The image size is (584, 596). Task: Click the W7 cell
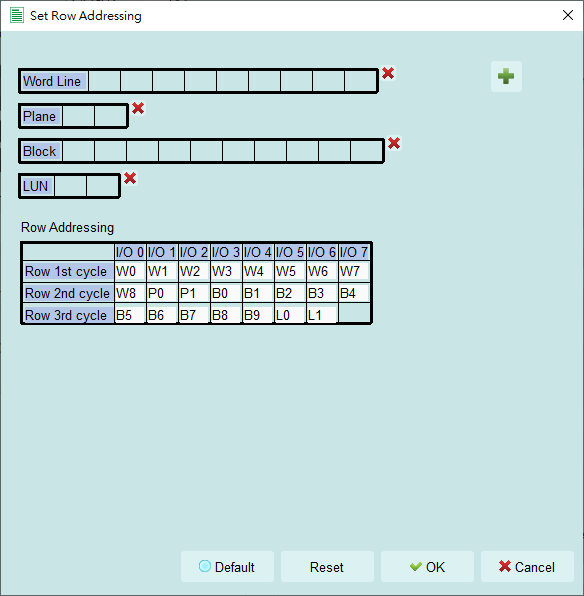click(x=354, y=271)
